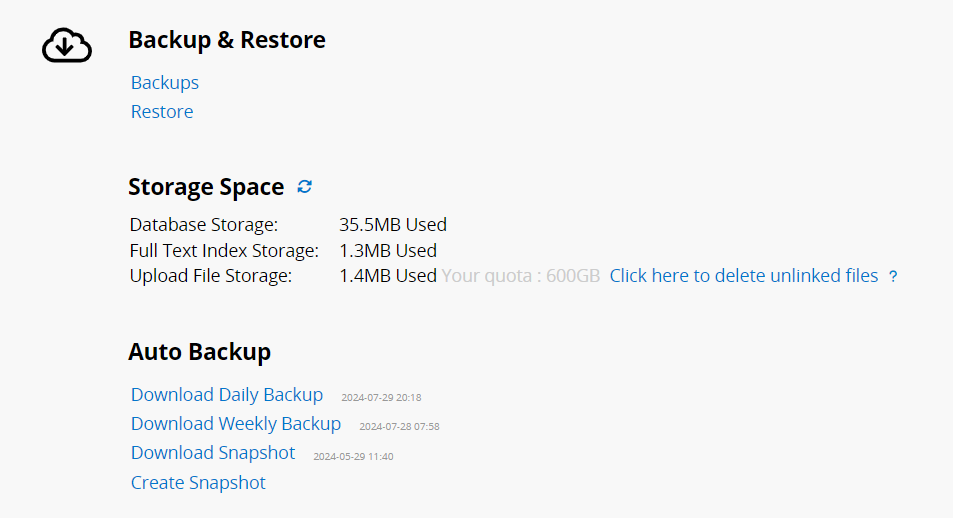953x518 pixels.
Task: Open the Restore page
Action: coord(162,112)
